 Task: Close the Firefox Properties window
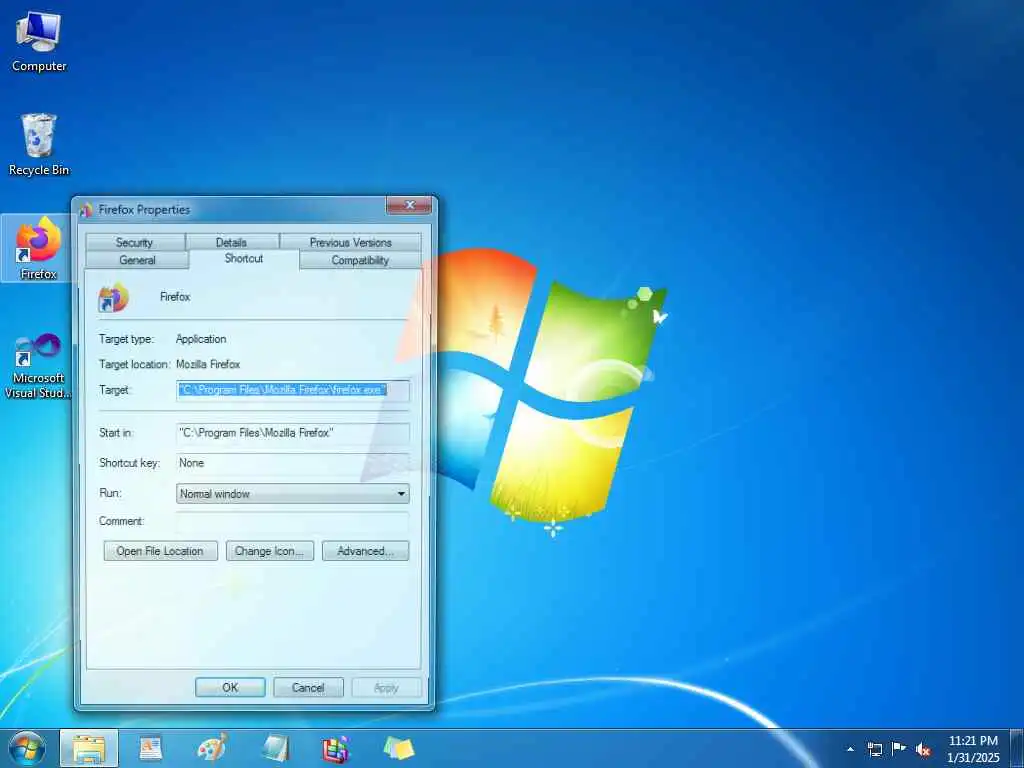point(409,206)
